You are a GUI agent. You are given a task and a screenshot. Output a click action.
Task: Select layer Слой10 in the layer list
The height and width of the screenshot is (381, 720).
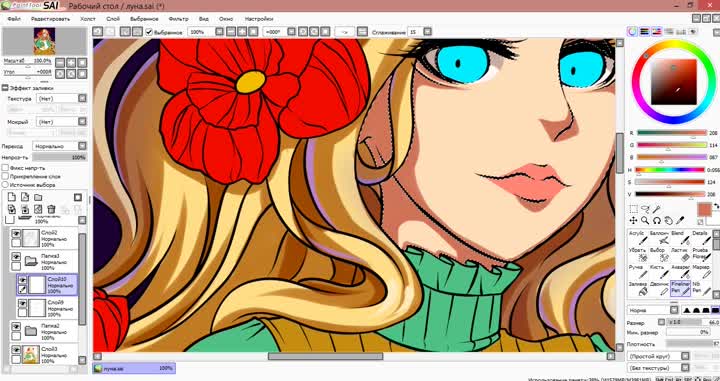coord(47,285)
